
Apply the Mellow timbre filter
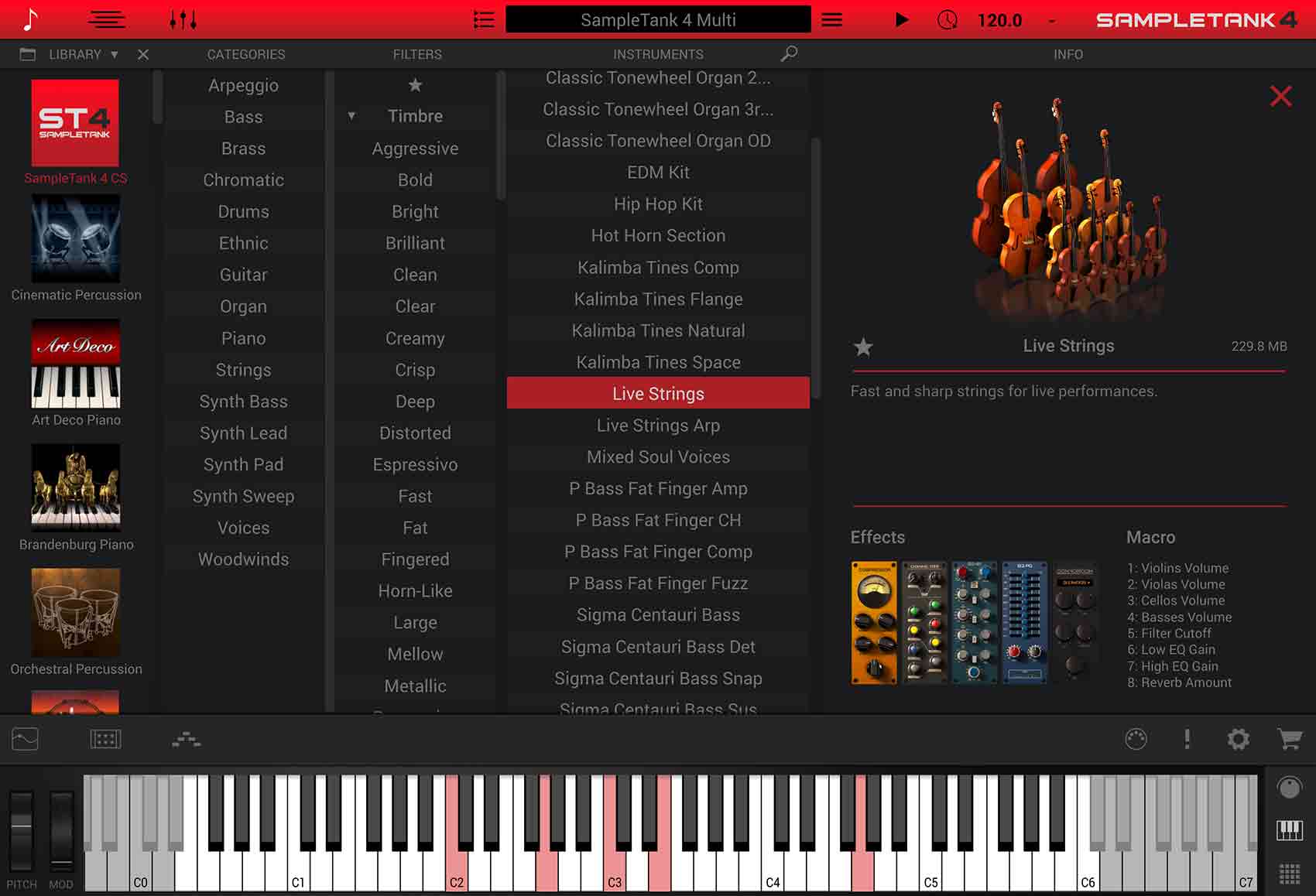415,654
